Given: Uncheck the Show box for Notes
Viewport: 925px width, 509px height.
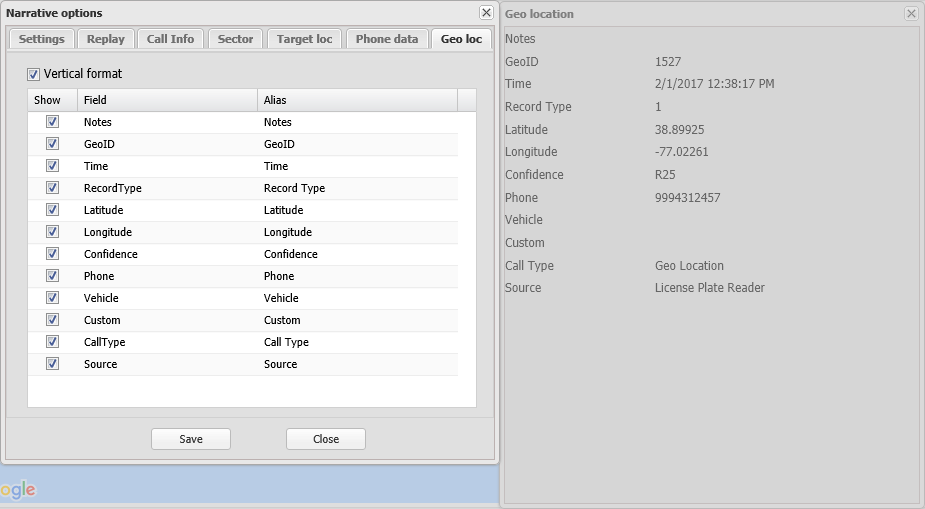Looking at the screenshot, I should [x=53, y=122].
